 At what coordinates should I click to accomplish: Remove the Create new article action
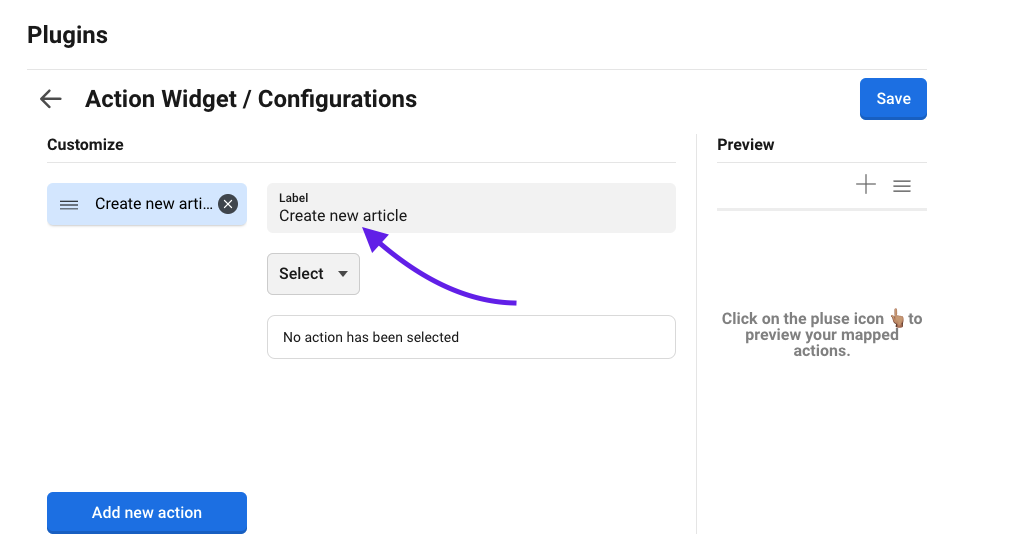pos(228,204)
